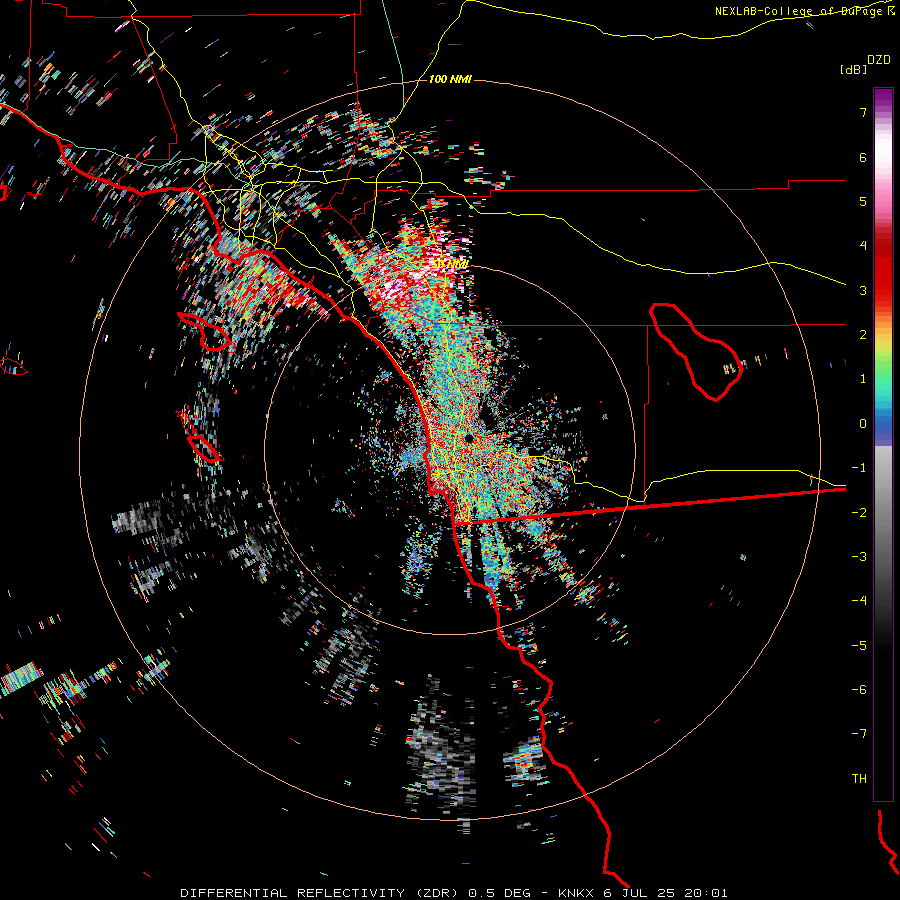Click the 6 value on the scale
The width and height of the screenshot is (900, 900).
[863, 157]
